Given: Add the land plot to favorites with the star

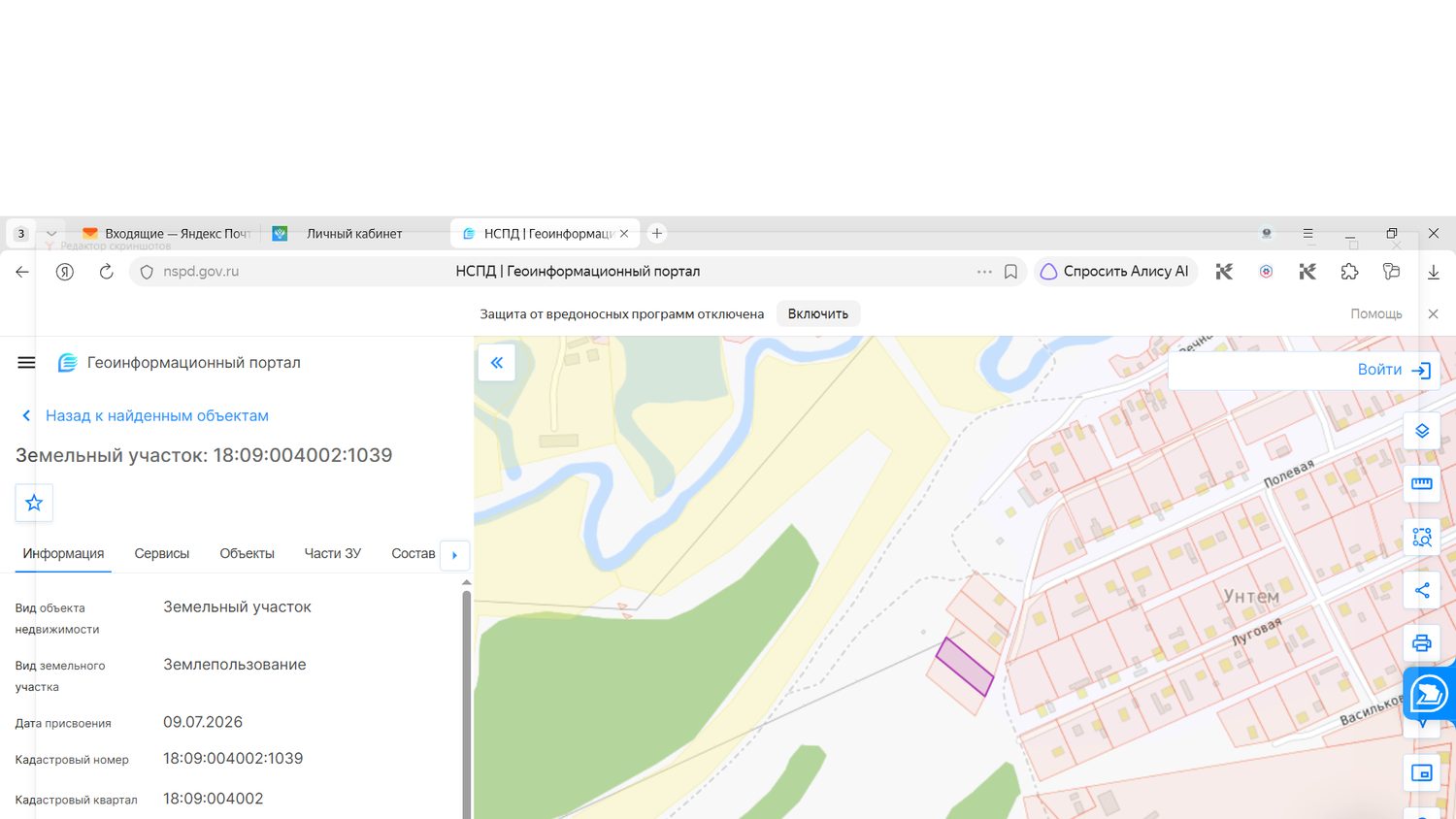Looking at the screenshot, I should pos(34,503).
